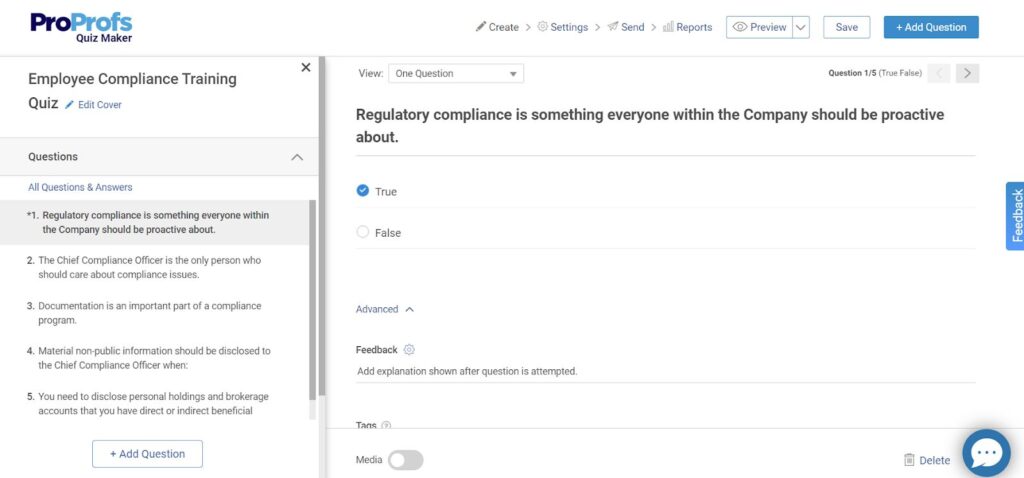The image size is (1024, 478).
Task: Close the left quiz panel with X
Action: point(306,67)
